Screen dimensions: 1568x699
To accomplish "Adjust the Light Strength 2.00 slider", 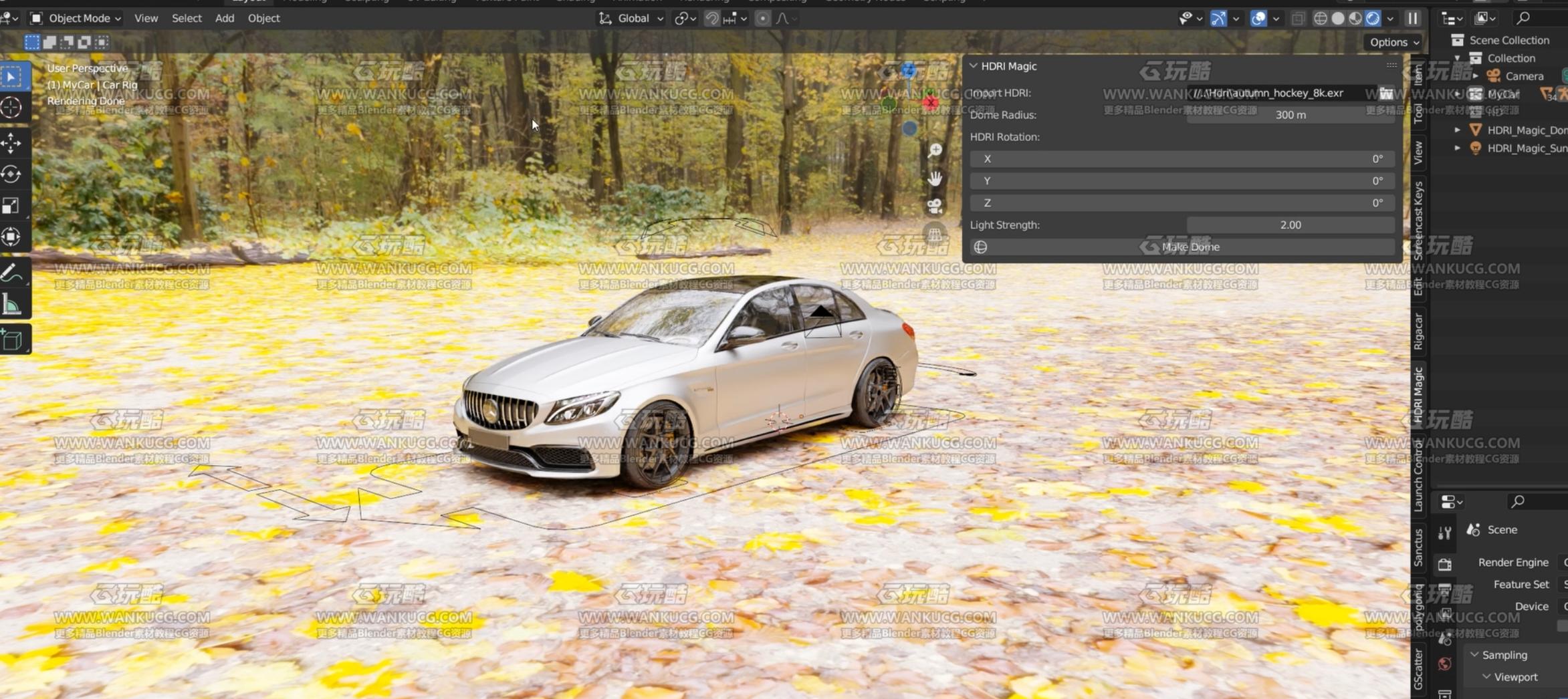I will pyautogui.click(x=1291, y=225).
